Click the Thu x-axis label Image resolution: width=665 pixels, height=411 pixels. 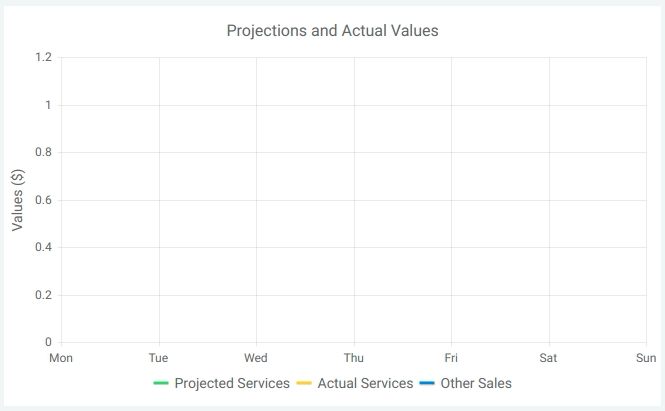click(x=353, y=357)
